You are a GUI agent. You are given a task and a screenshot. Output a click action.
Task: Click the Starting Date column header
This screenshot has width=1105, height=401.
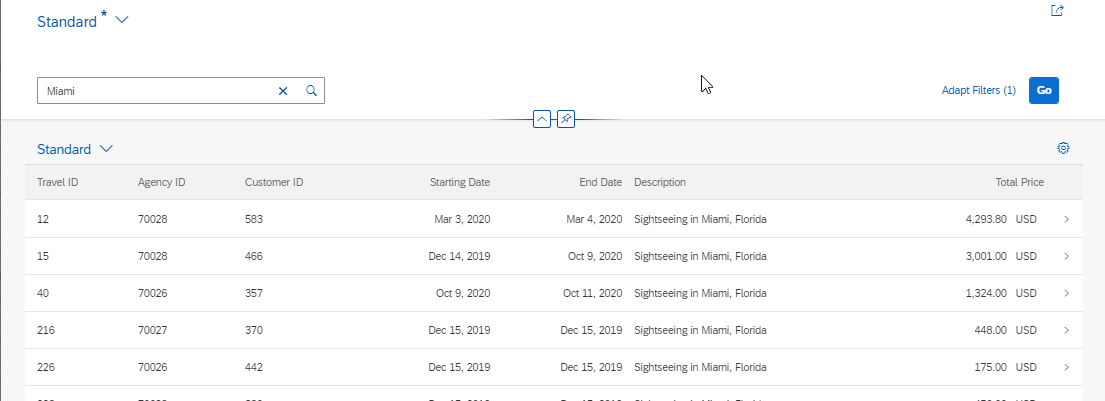pos(459,182)
